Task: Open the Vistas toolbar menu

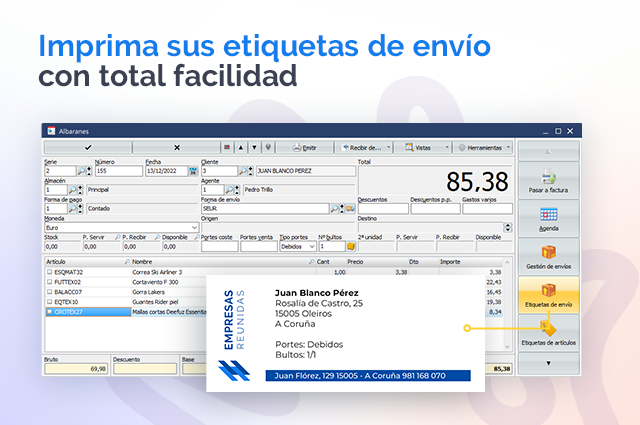Action: [x=422, y=147]
